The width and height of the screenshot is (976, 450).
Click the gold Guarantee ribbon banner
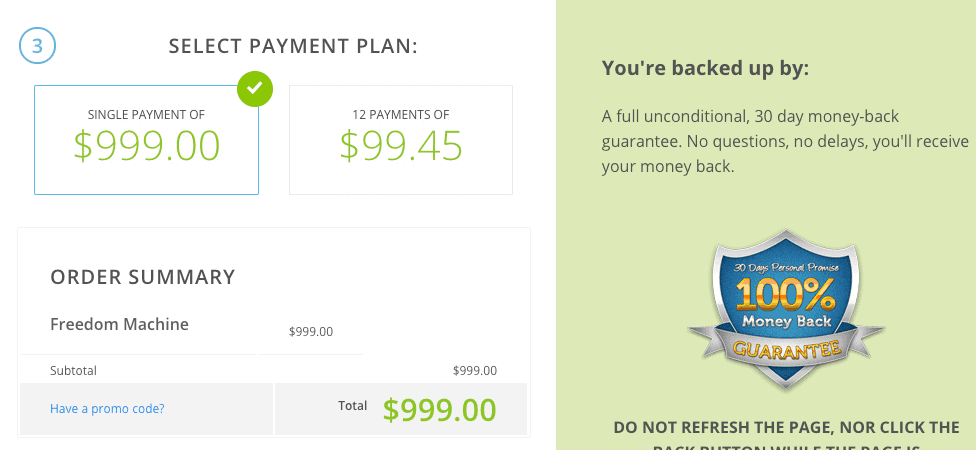pos(786,350)
